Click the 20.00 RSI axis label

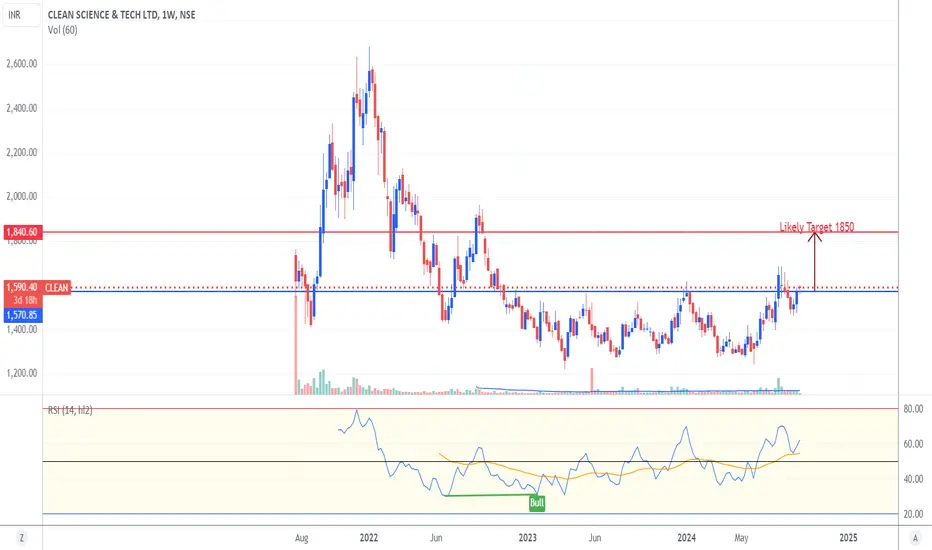click(x=914, y=514)
